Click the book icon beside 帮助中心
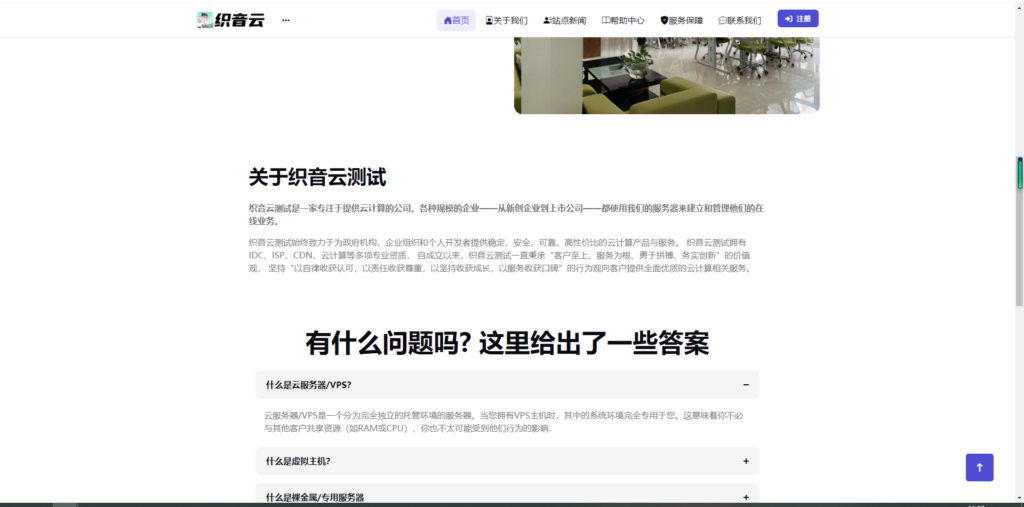This screenshot has width=1024, height=507. 605,20
